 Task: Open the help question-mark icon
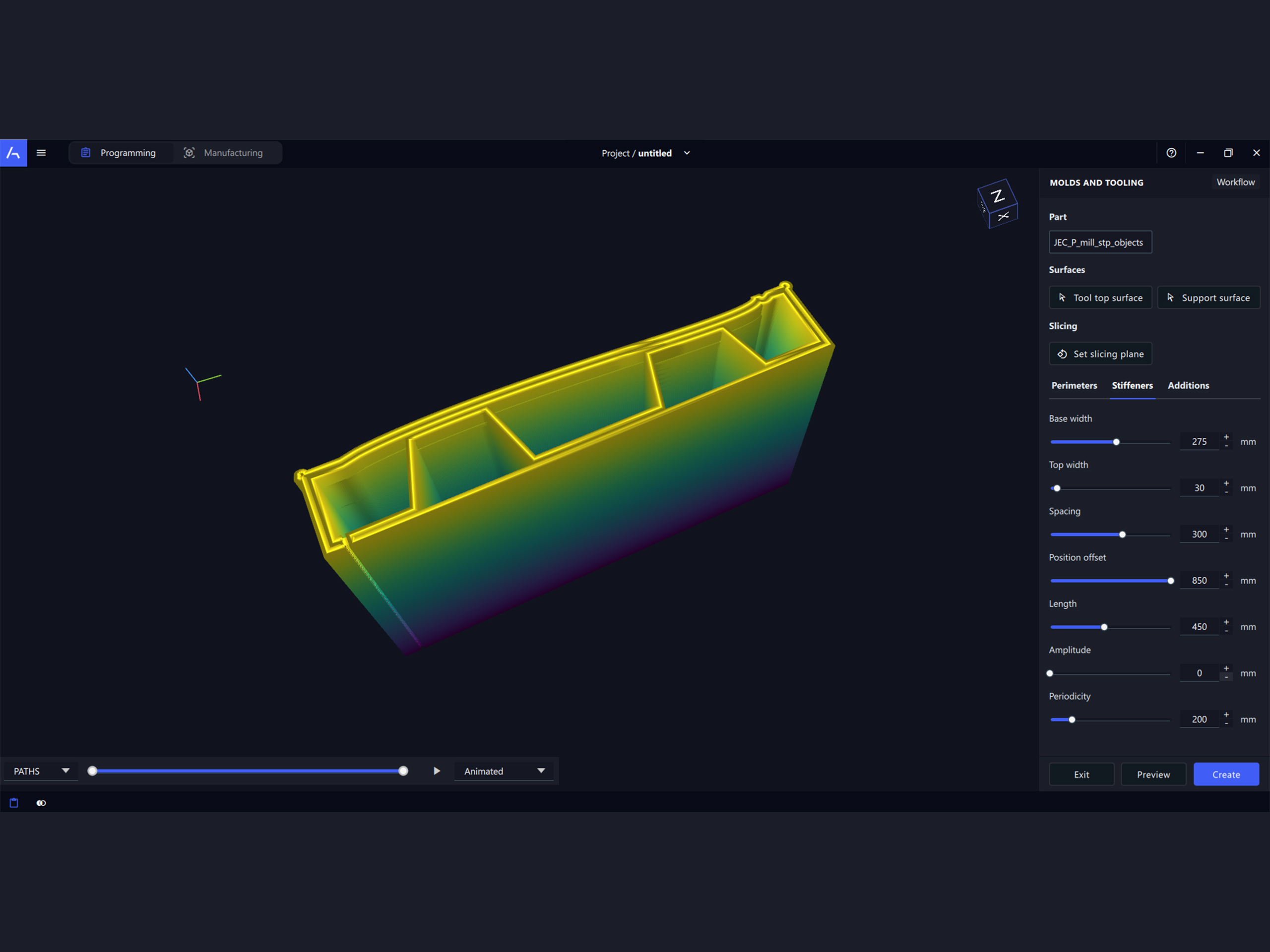[x=1171, y=153]
